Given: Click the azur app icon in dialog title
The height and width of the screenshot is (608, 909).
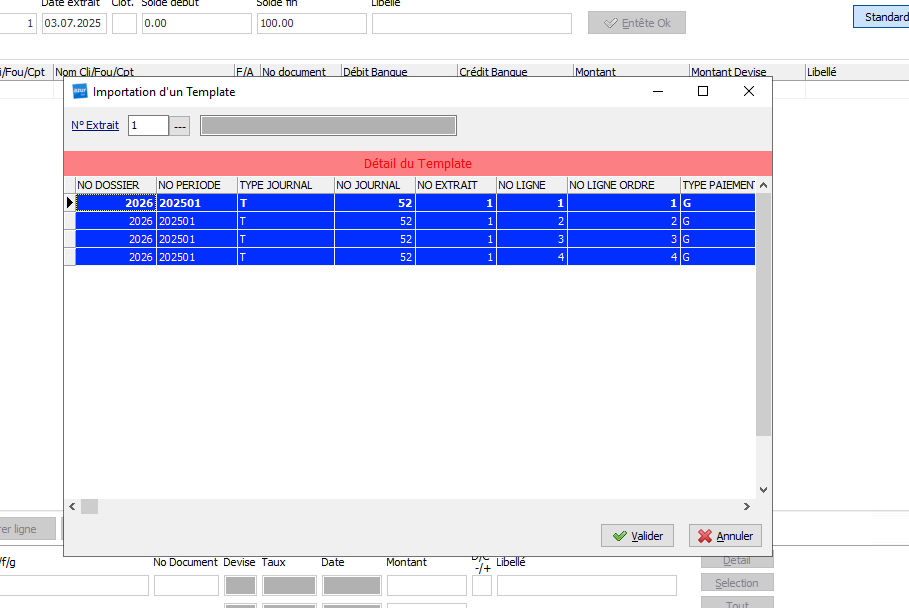Looking at the screenshot, I should pyautogui.click(x=79, y=92).
